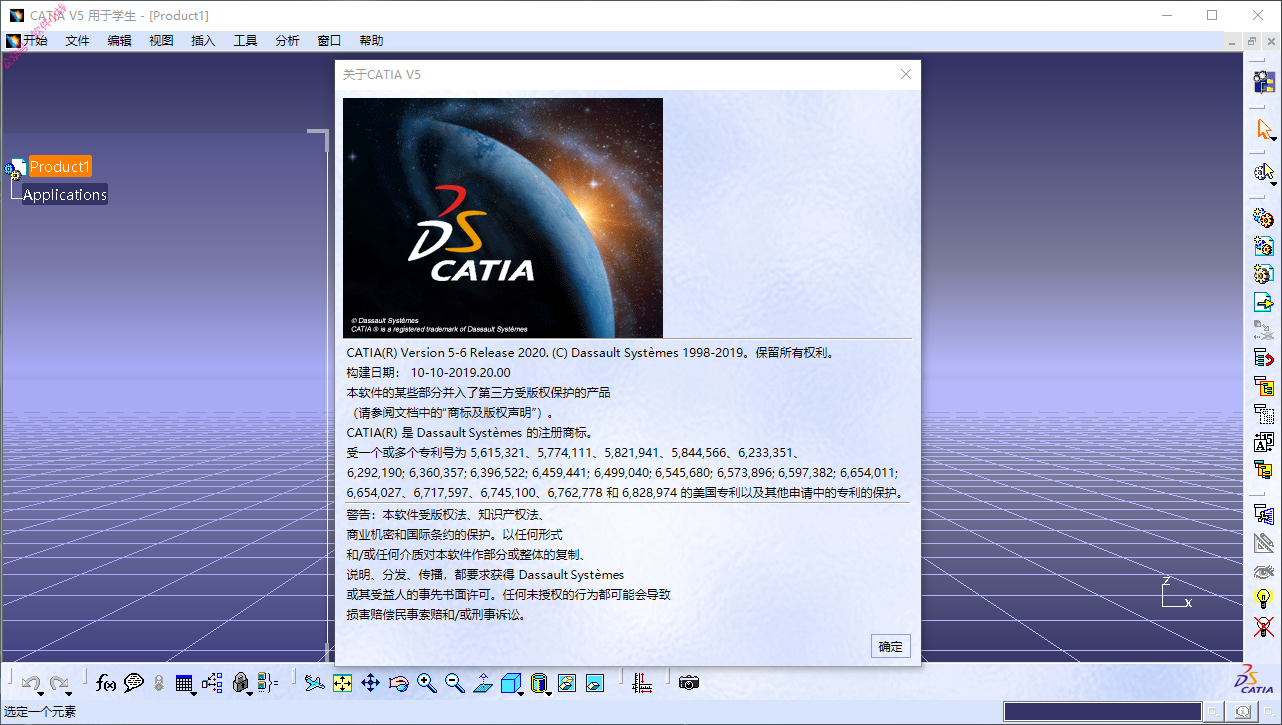This screenshot has width=1282, height=725.
Task: Close the 关于CATIA V5 dialog
Action: coord(906,74)
